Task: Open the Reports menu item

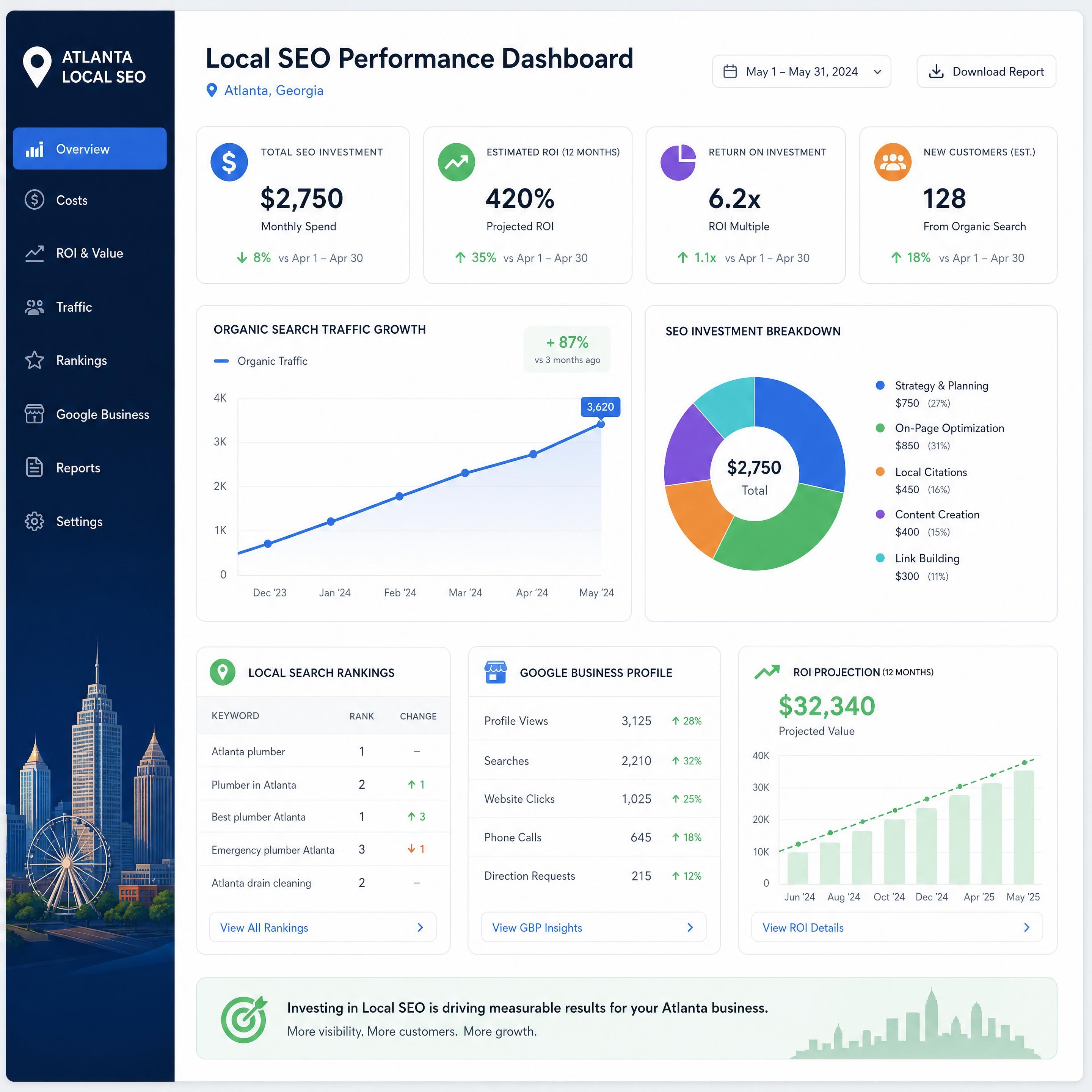Action: click(x=90, y=468)
